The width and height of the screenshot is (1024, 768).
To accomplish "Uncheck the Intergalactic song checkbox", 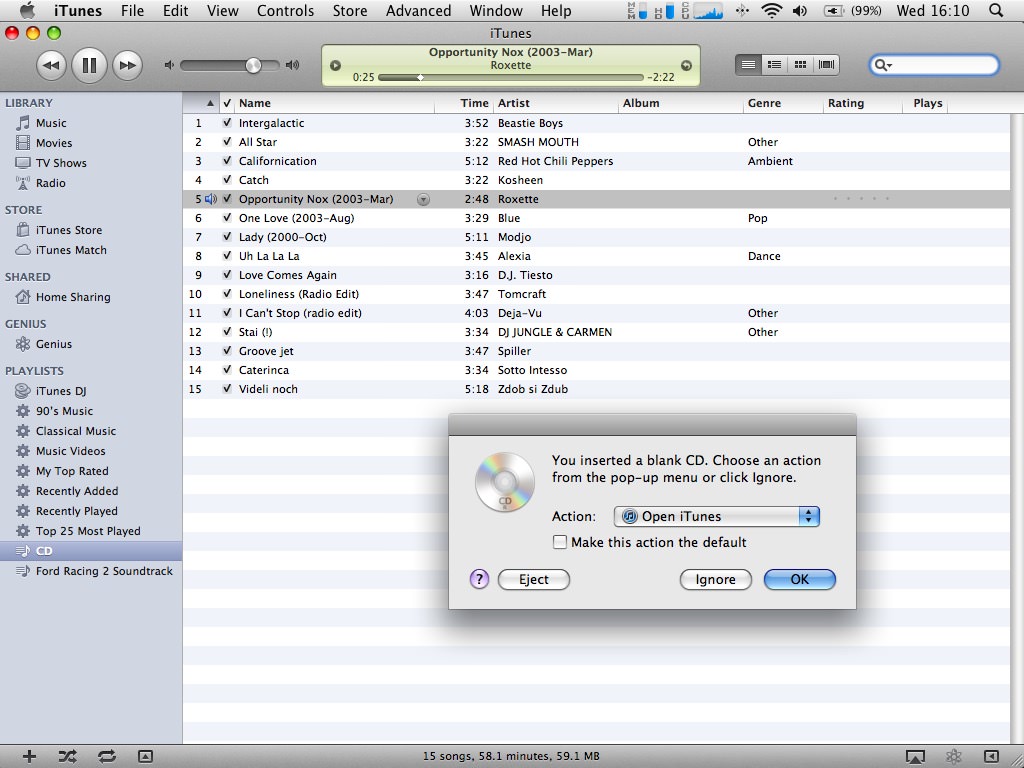I will (227, 123).
